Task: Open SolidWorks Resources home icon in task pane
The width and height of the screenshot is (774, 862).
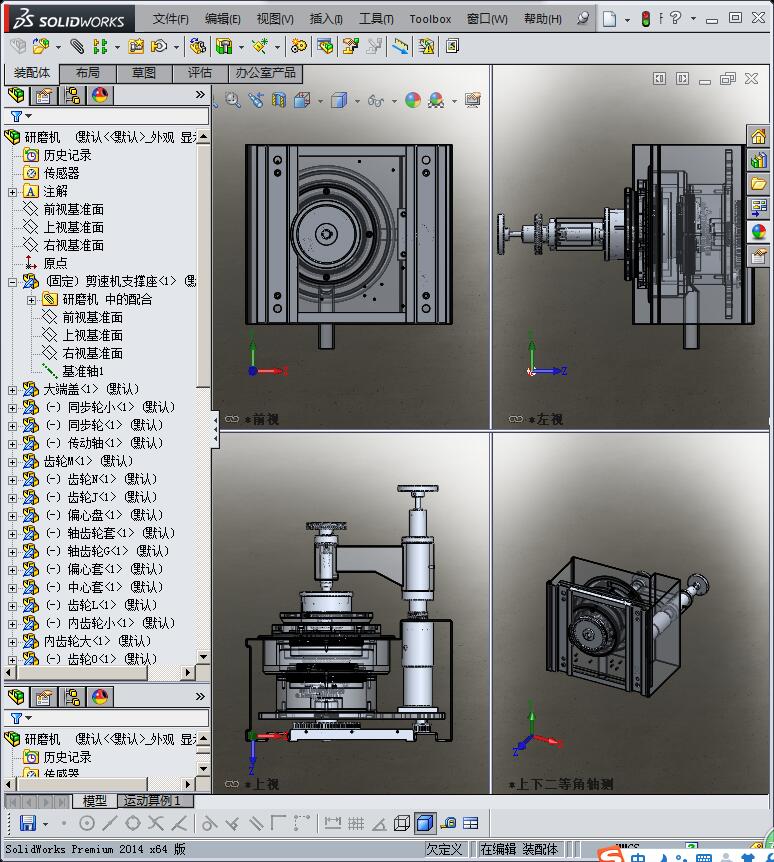Action: click(759, 136)
